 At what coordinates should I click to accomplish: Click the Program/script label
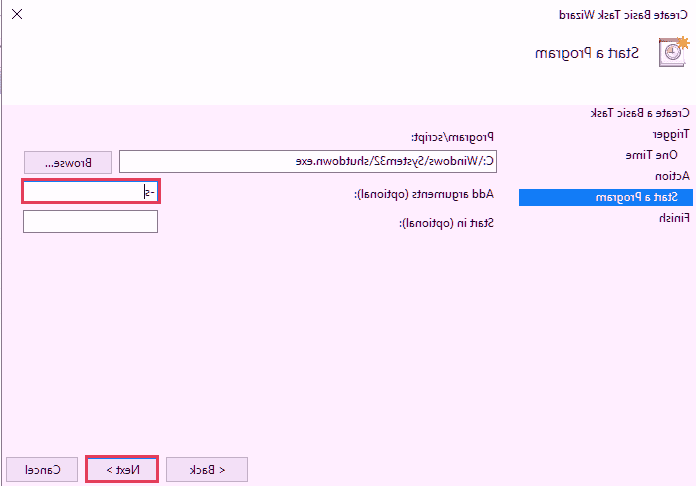(453, 136)
